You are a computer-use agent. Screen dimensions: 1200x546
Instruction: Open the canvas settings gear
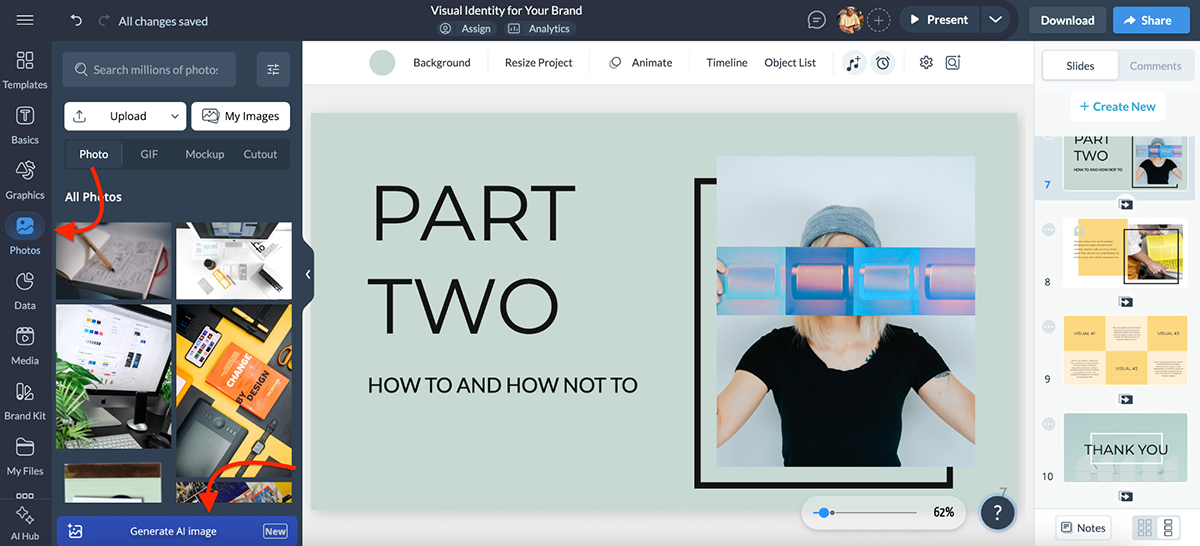coord(926,62)
